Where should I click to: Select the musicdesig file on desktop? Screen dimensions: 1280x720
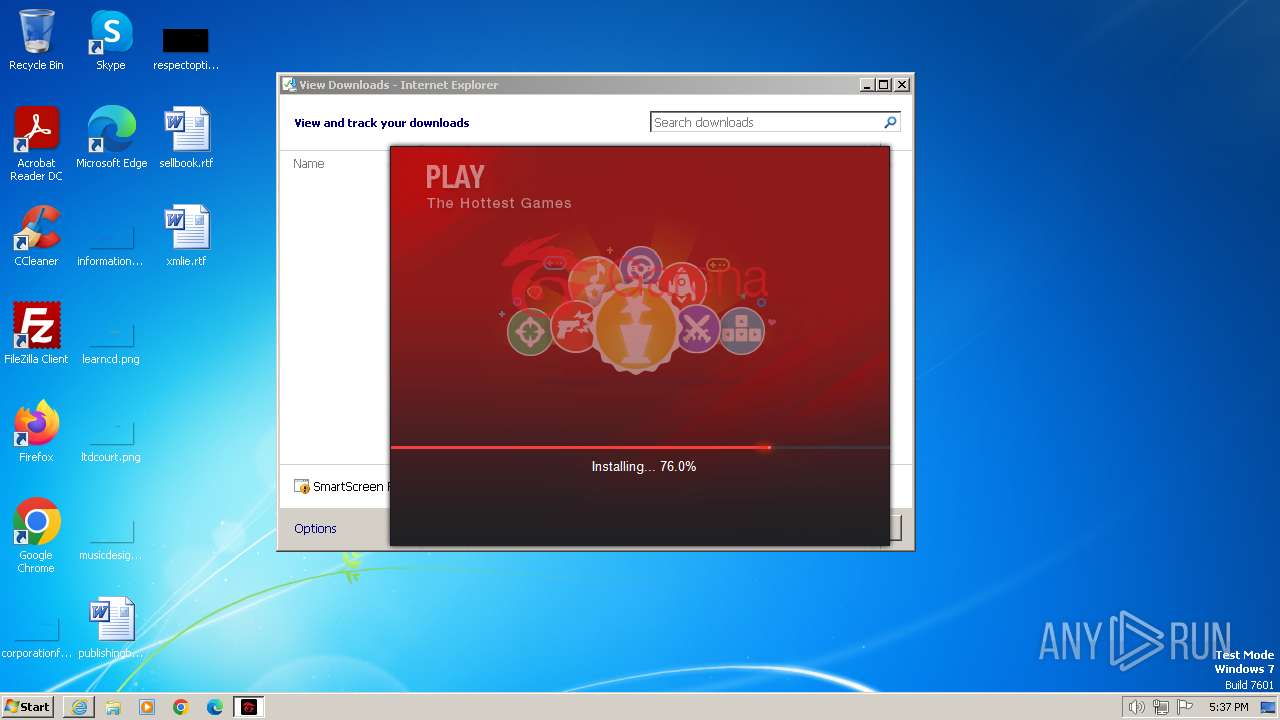pyautogui.click(x=111, y=541)
